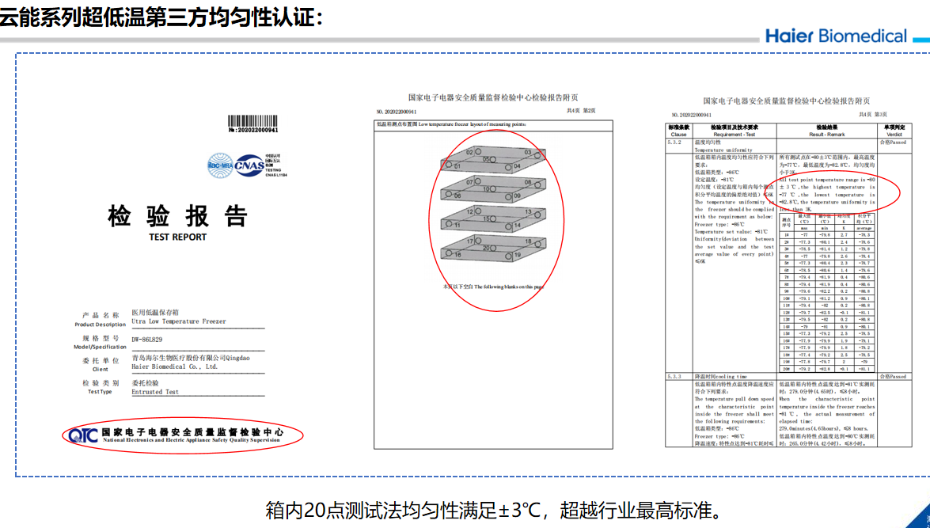This screenshot has height=528, width=930.
Task: Click the bottom caption about the 20-point ±3℃ test
Action: pyautogui.click(x=492, y=509)
